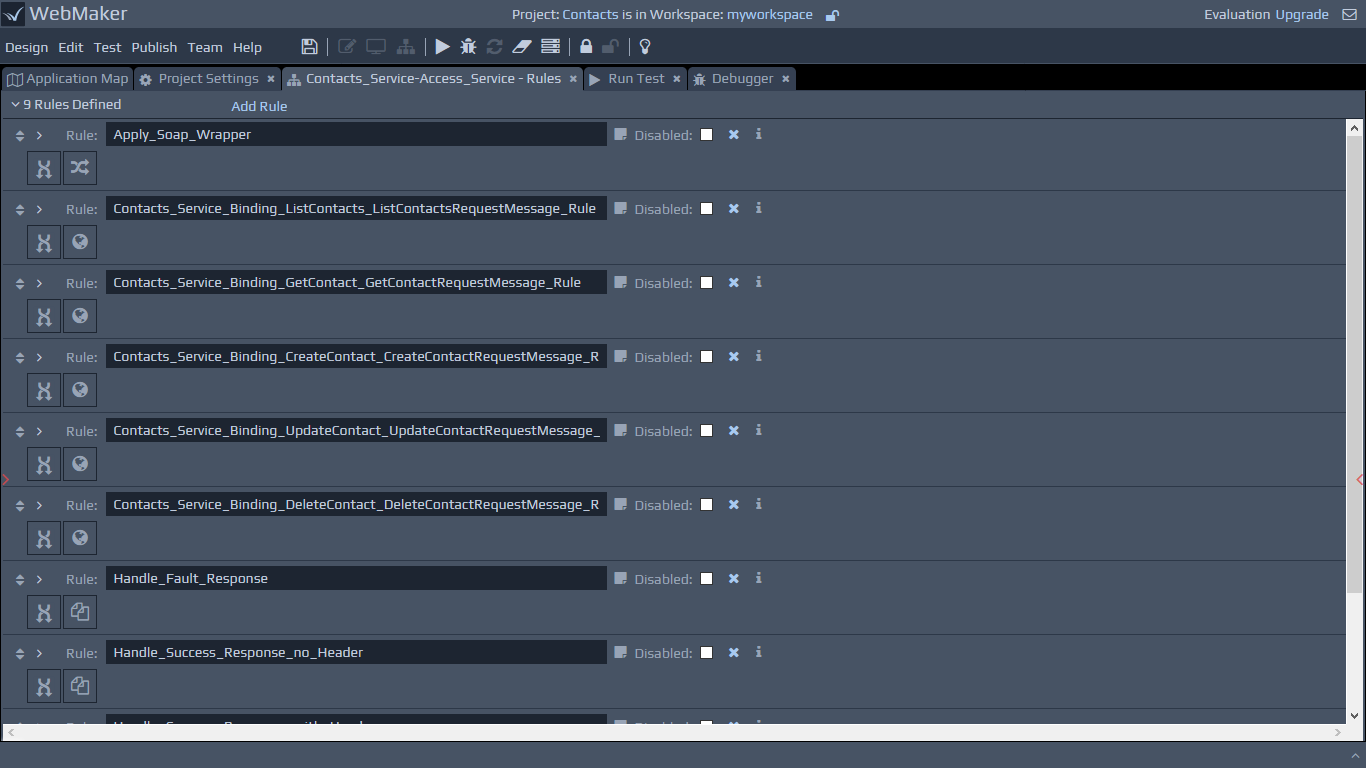Toggle Disabled checkbox for Apply_Soap_Wrapper
1366x768 pixels.
707,135
